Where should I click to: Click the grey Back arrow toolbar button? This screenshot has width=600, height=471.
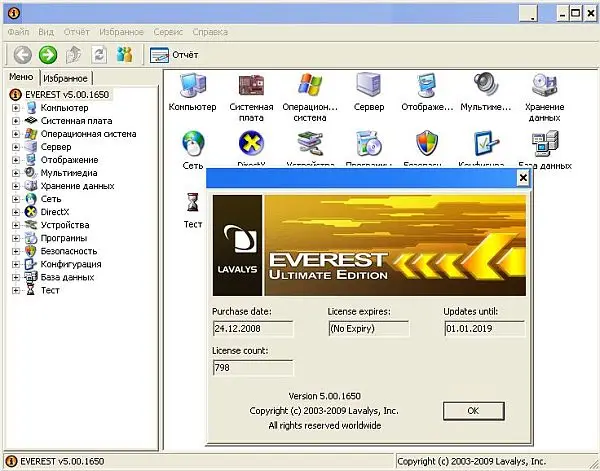tap(23, 55)
